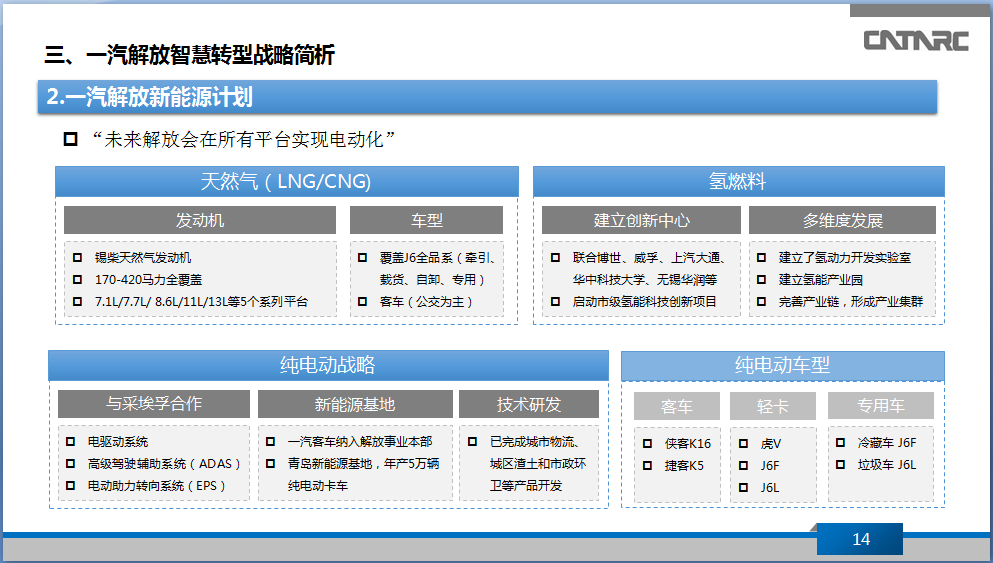Select text 捷客K5

coord(684,466)
